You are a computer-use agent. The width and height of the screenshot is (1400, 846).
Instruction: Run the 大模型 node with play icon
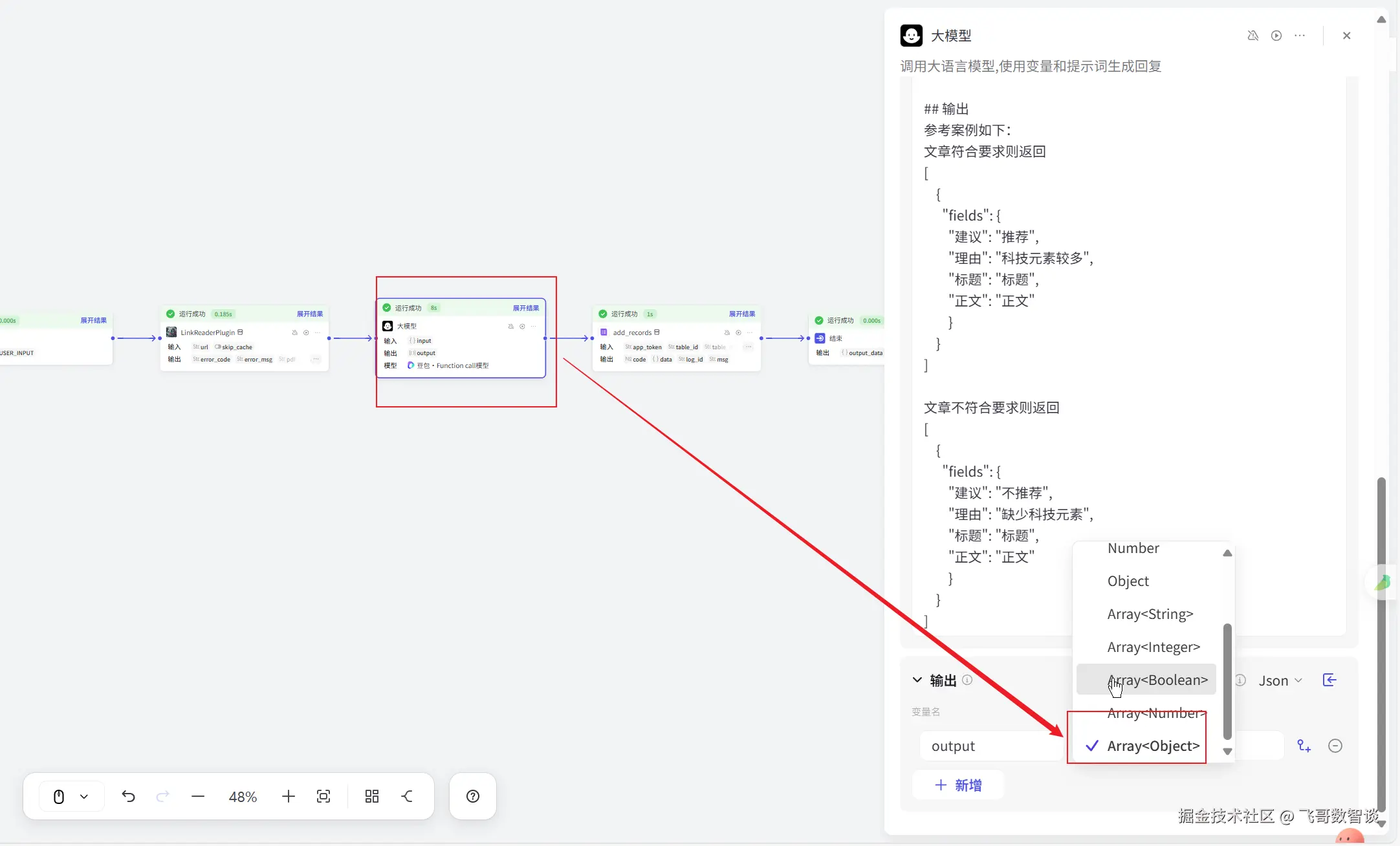(1276, 36)
